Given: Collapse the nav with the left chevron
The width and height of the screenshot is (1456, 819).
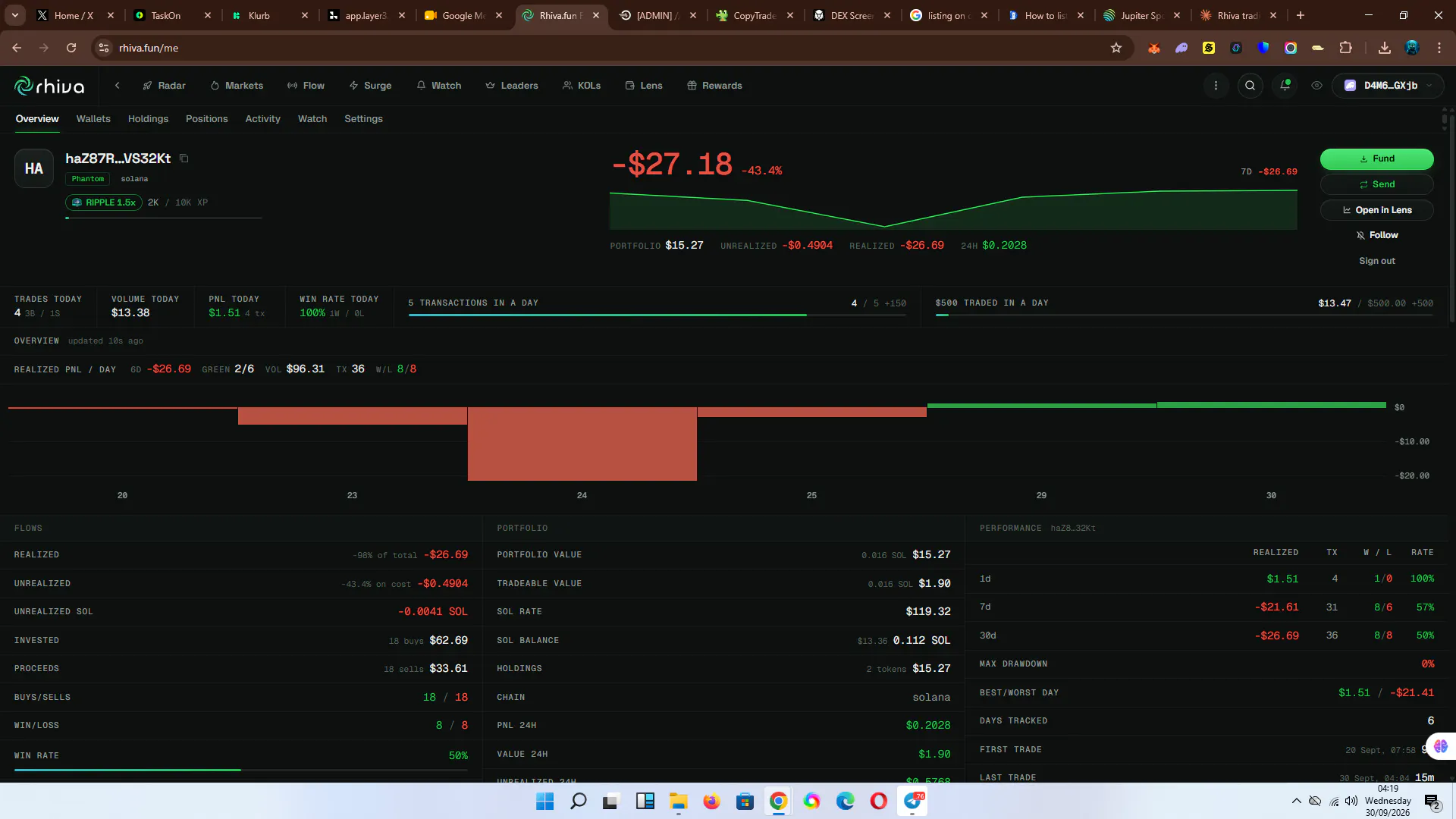Looking at the screenshot, I should [118, 86].
